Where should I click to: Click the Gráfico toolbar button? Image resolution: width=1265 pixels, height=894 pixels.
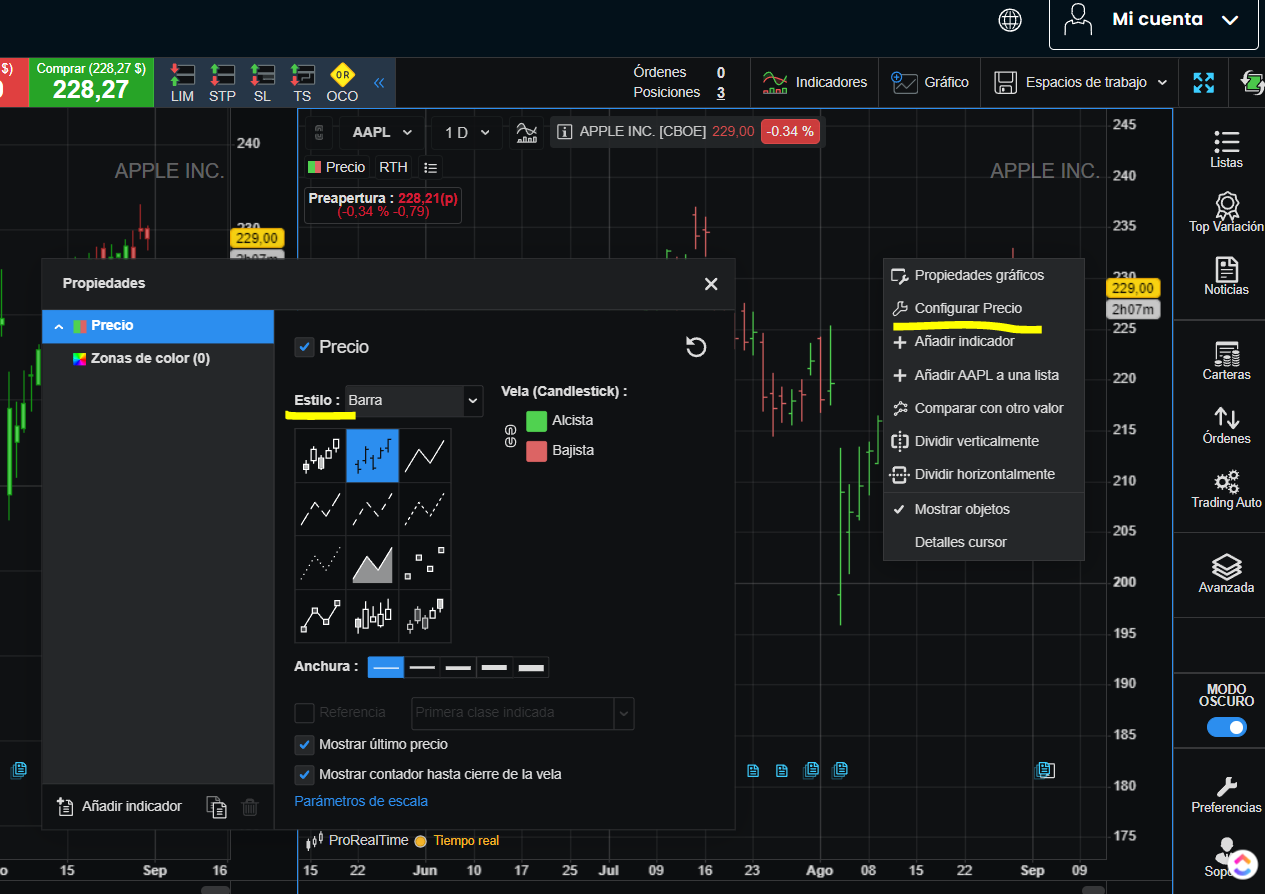click(929, 82)
